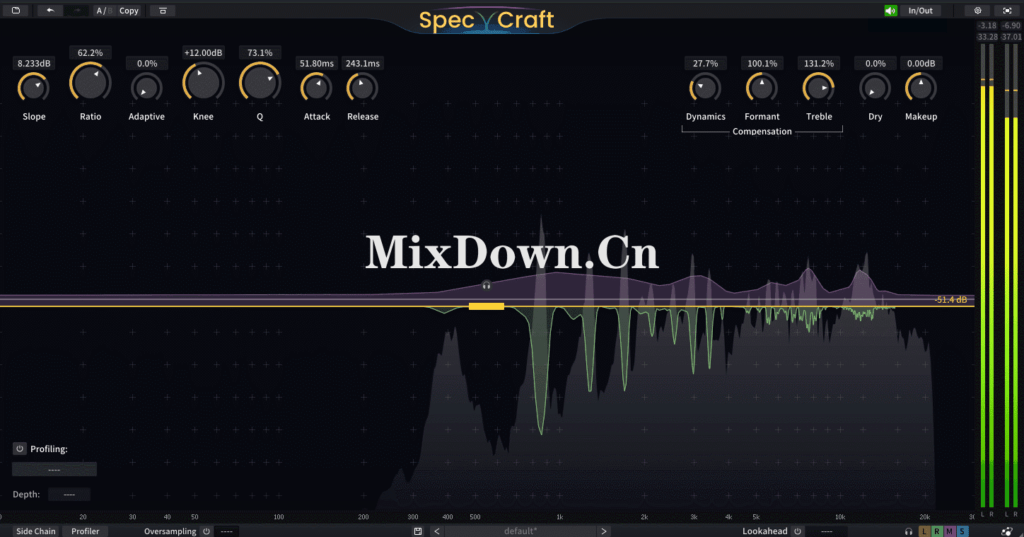
Task: Click the Formant compensation knob
Action: pyautogui.click(x=761, y=88)
